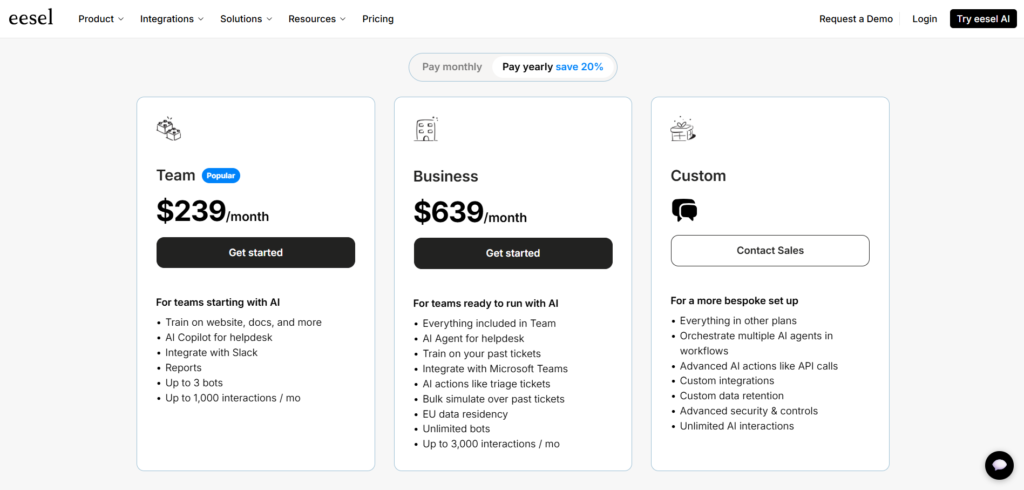Image resolution: width=1024 pixels, height=490 pixels.
Task: Click Get started under Business plan
Action: point(513,253)
